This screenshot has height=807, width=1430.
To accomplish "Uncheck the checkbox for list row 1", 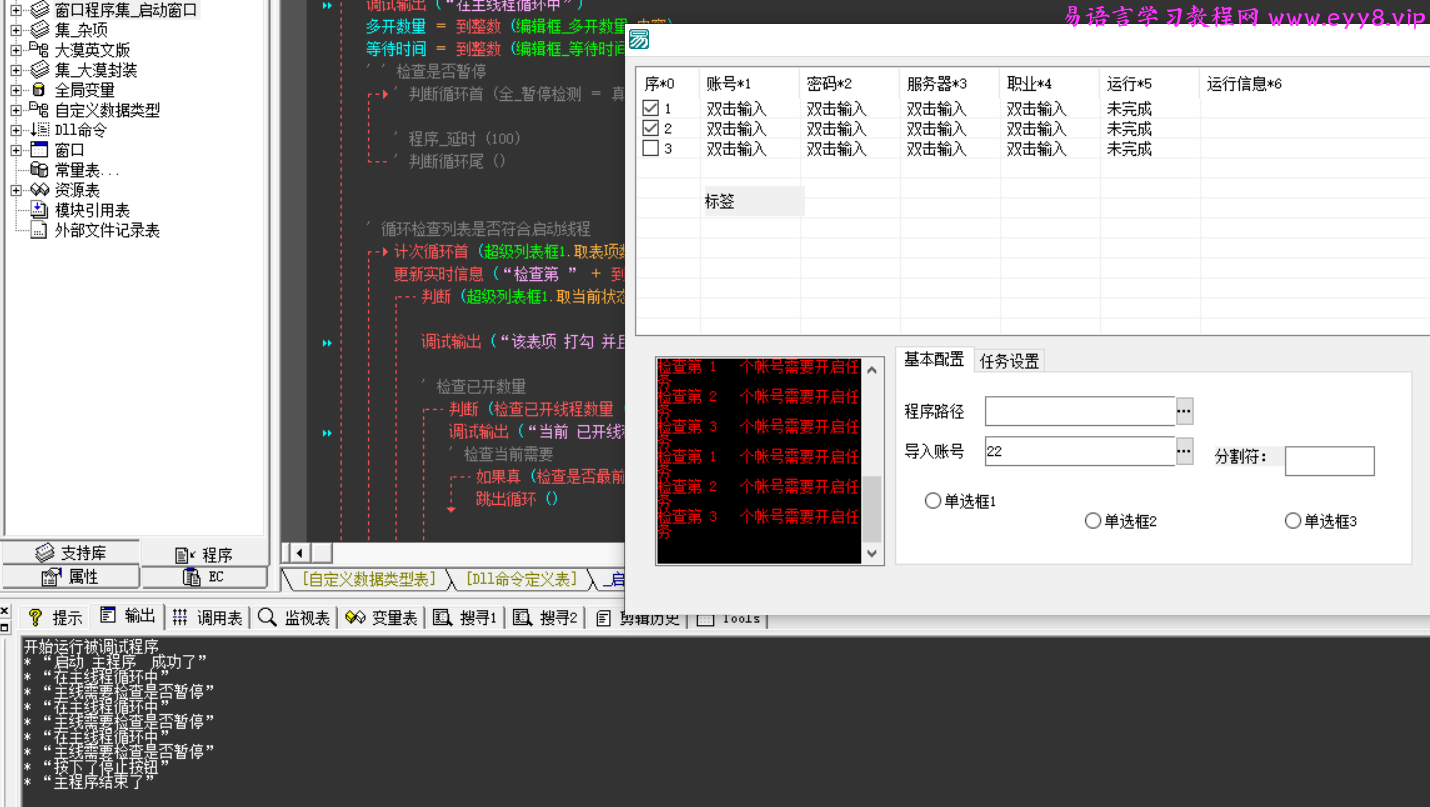I will 651,108.
